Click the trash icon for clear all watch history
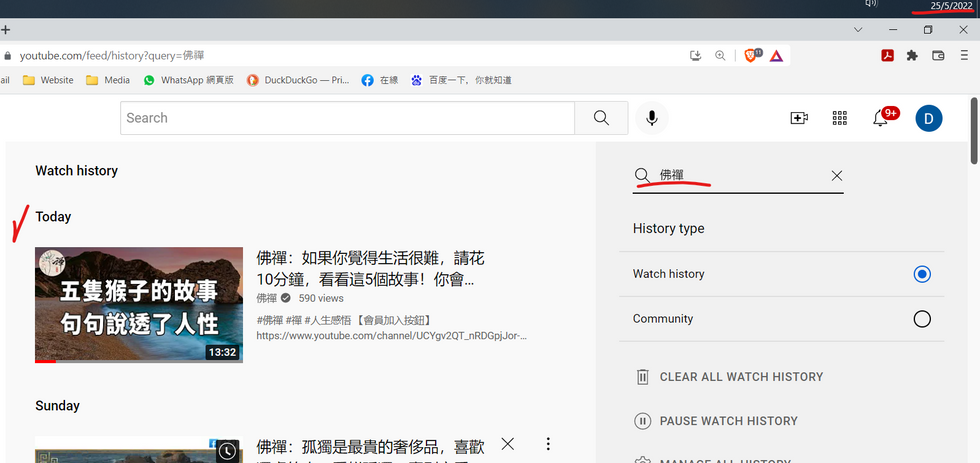Viewport: 980px width, 463px height. pyautogui.click(x=642, y=377)
